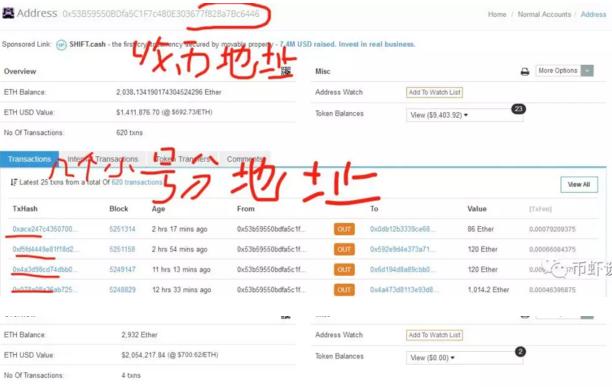The height and width of the screenshot is (387, 612).
Task: Open Normal Accounts breadcrumb link
Action: (x=544, y=14)
